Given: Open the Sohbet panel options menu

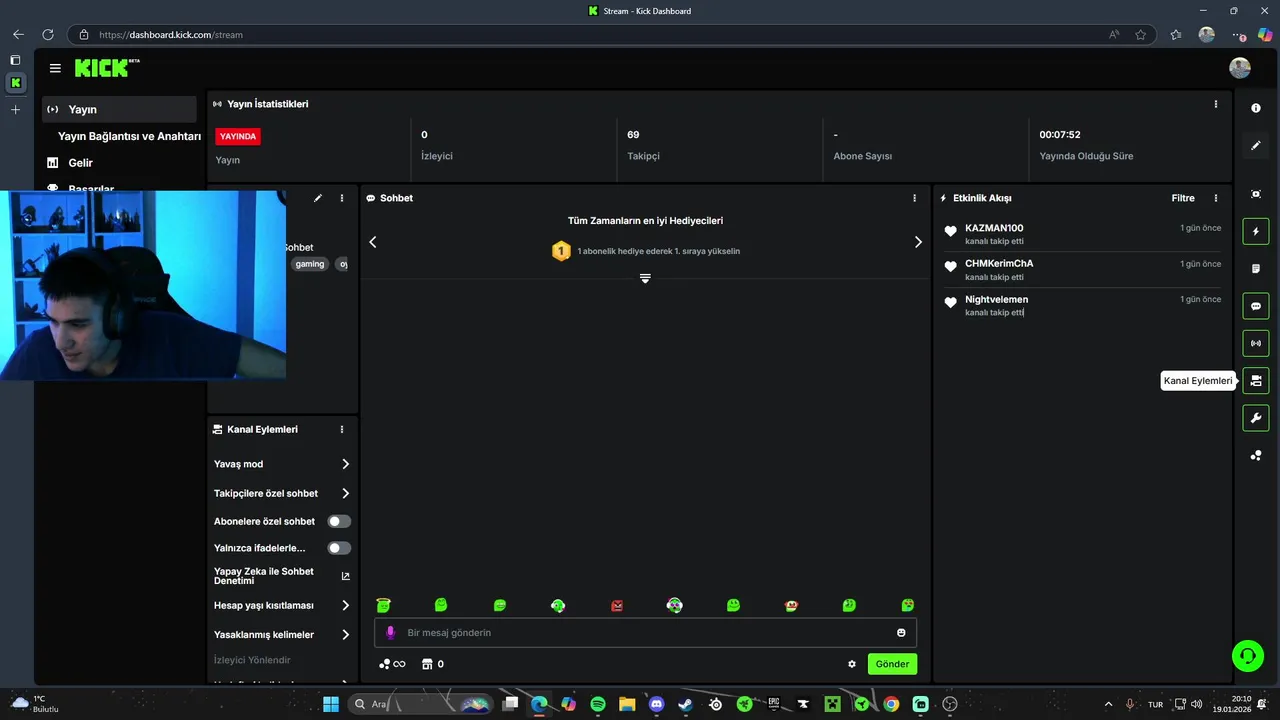Looking at the screenshot, I should 914,198.
